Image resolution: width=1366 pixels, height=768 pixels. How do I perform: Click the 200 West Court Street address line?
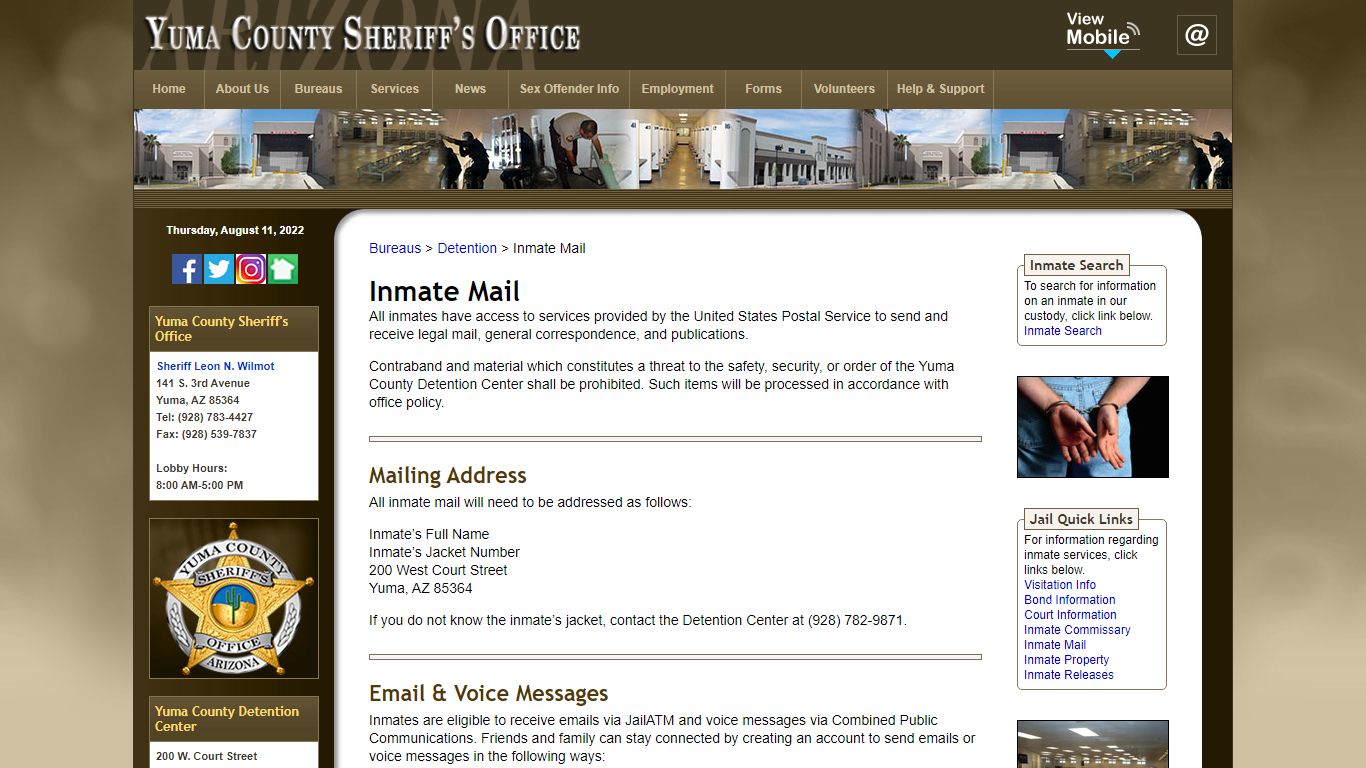click(x=438, y=570)
